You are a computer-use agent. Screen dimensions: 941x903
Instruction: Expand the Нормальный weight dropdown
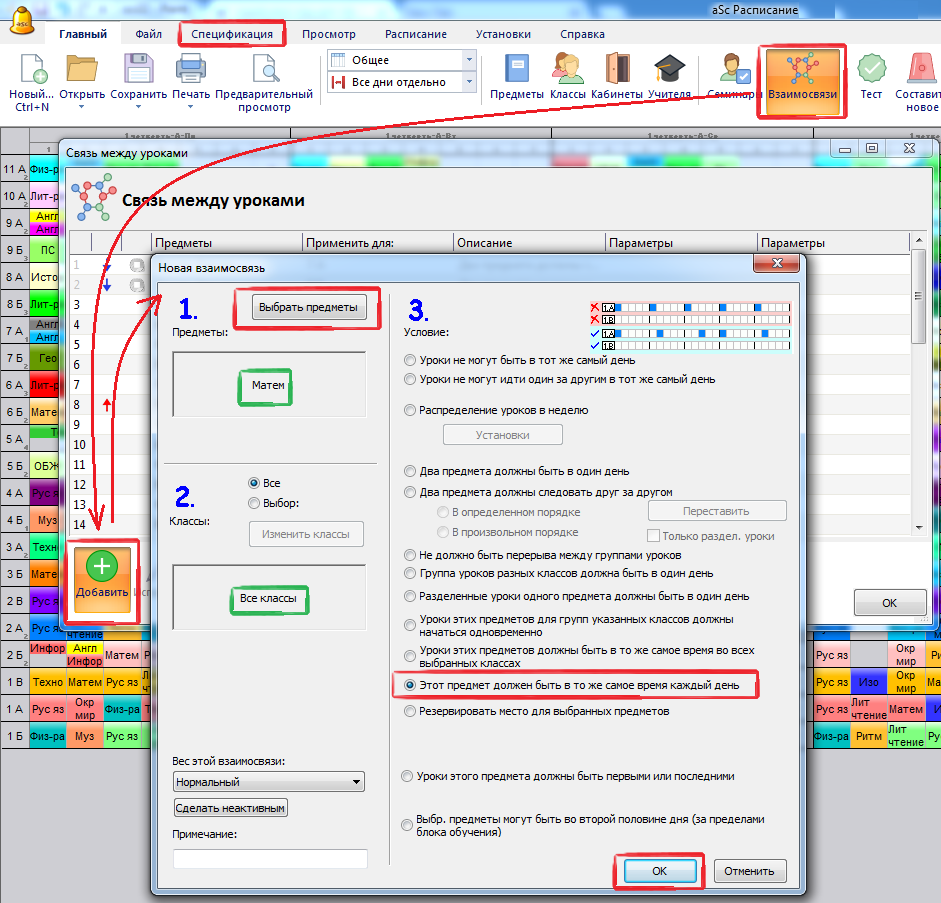pyautogui.click(x=268, y=782)
